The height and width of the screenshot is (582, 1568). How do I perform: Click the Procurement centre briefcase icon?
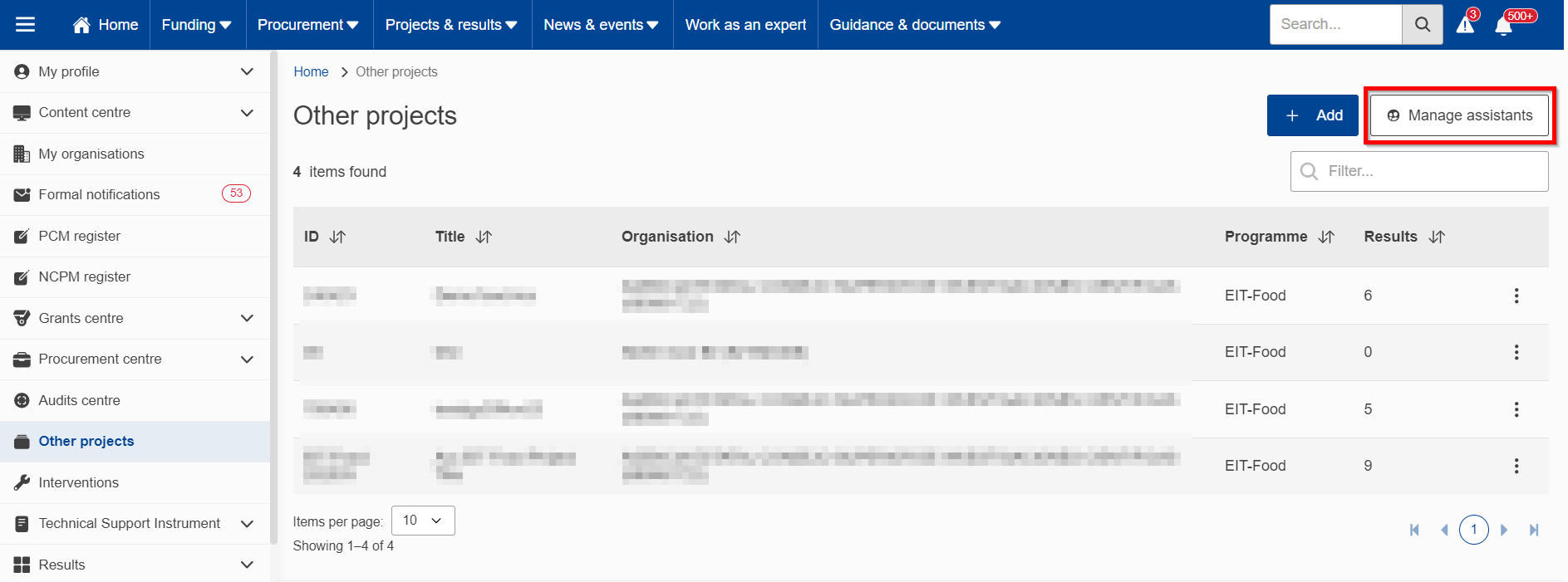(22, 359)
